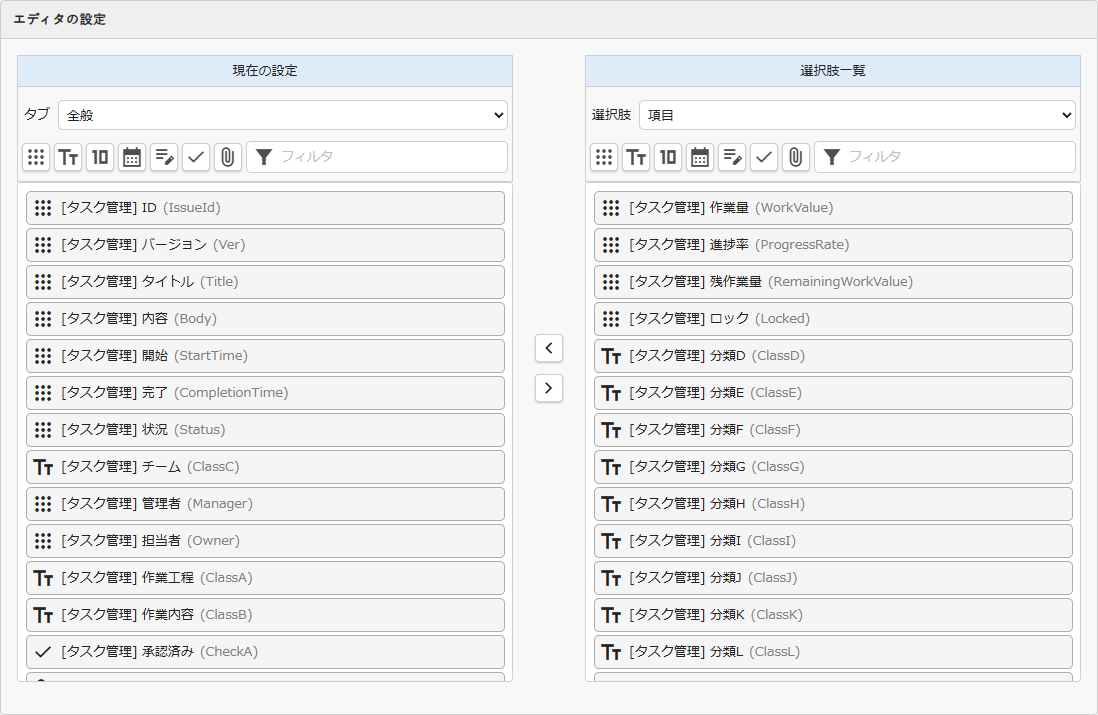Click the attachment filter icon under 現在の設定

click(x=228, y=157)
